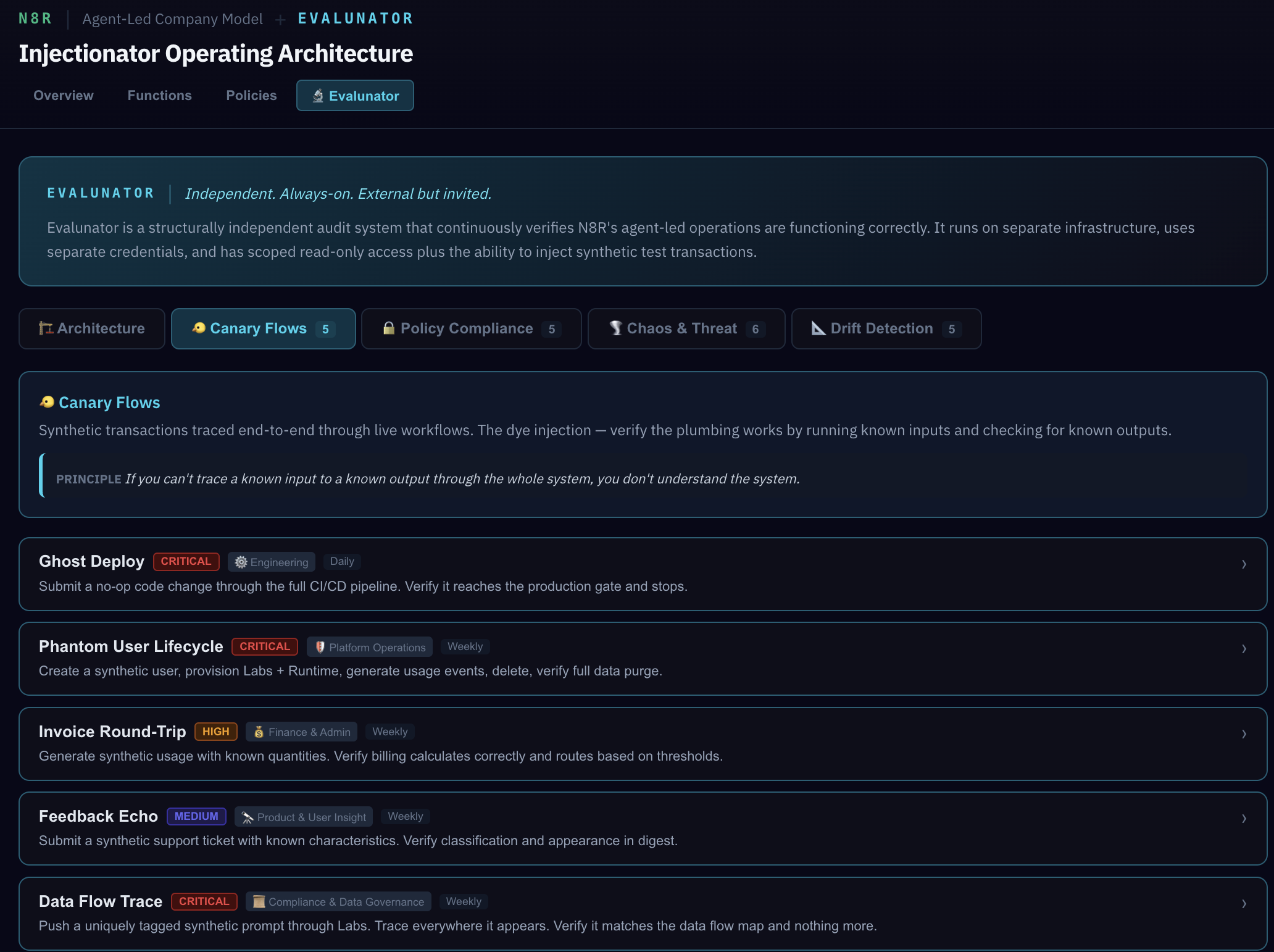Click Weekly tag on Feedback Echo
Screen dimensions: 1274x952
[406, 816]
